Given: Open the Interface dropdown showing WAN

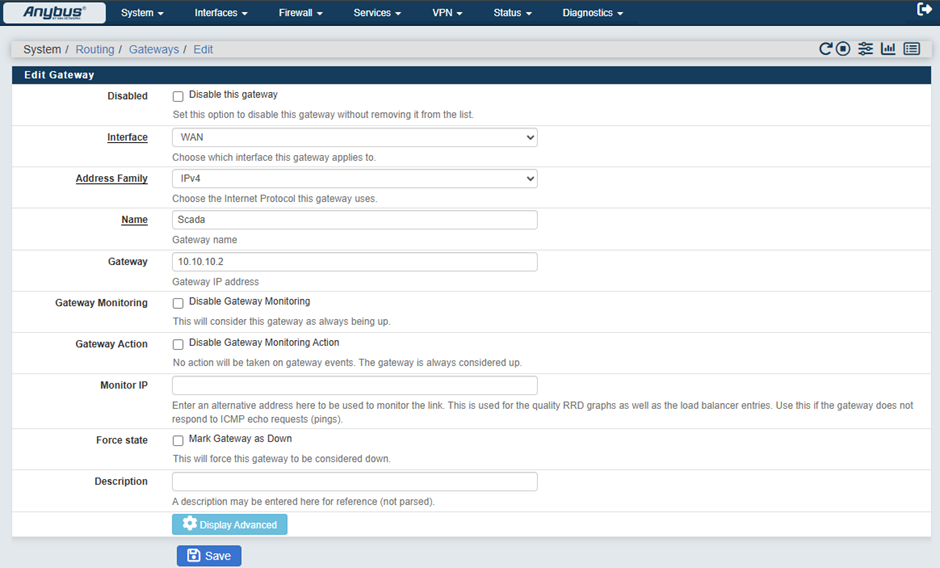Looking at the screenshot, I should (354, 137).
